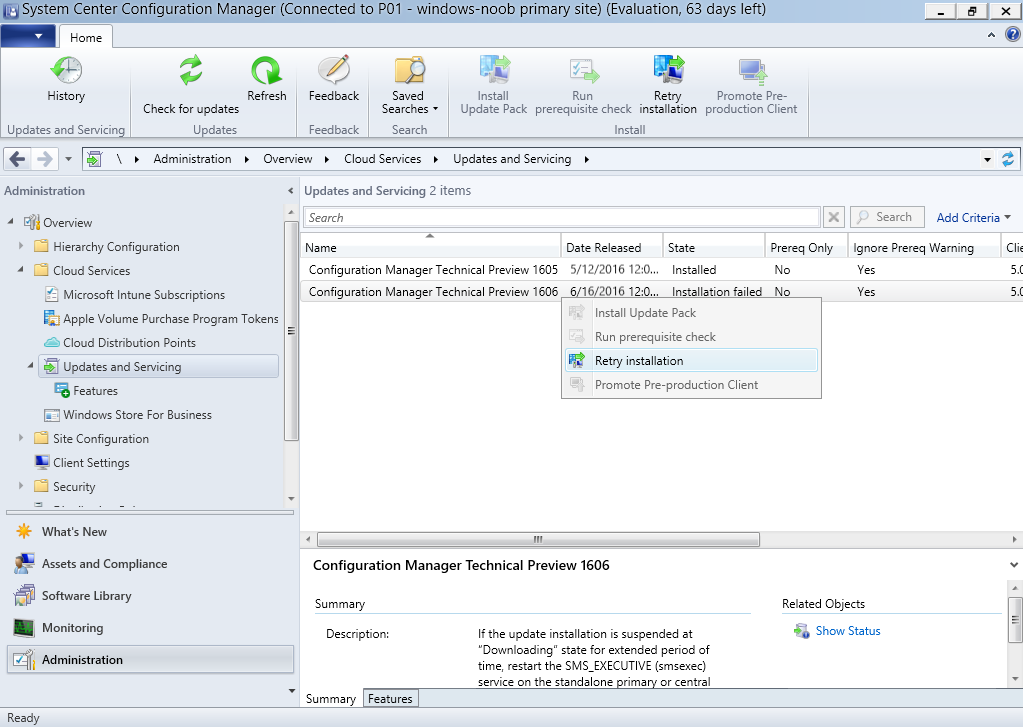Screen dimensions: 1023x727
Task: Open the workspace list overflow arrow
Action: click(x=291, y=690)
